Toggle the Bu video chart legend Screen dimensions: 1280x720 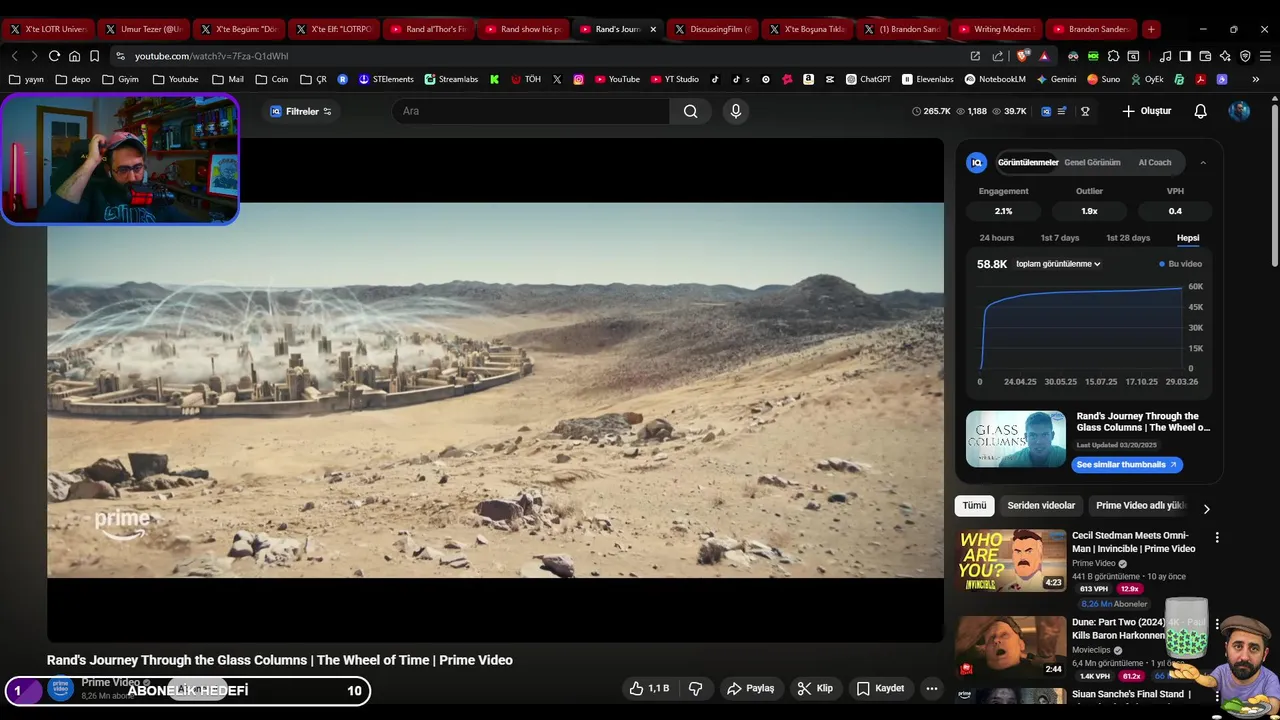point(1181,264)
